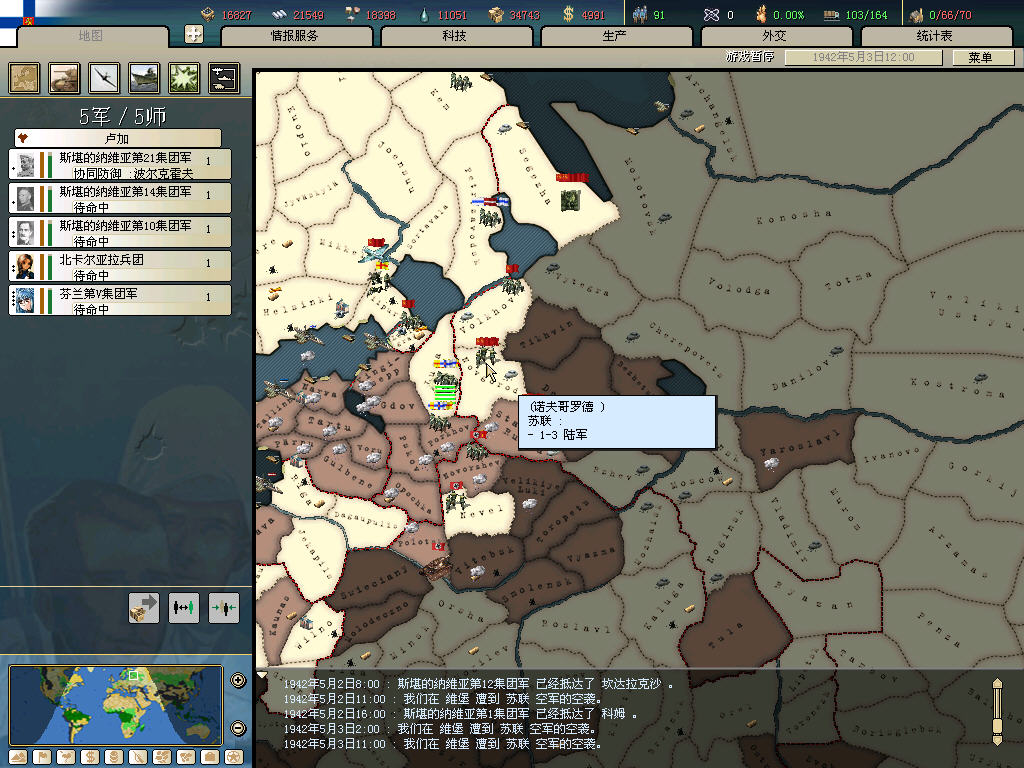Click the send supplies crate arrow icon
This screenshot has width=1024, height=768.
tap(144, 607)
